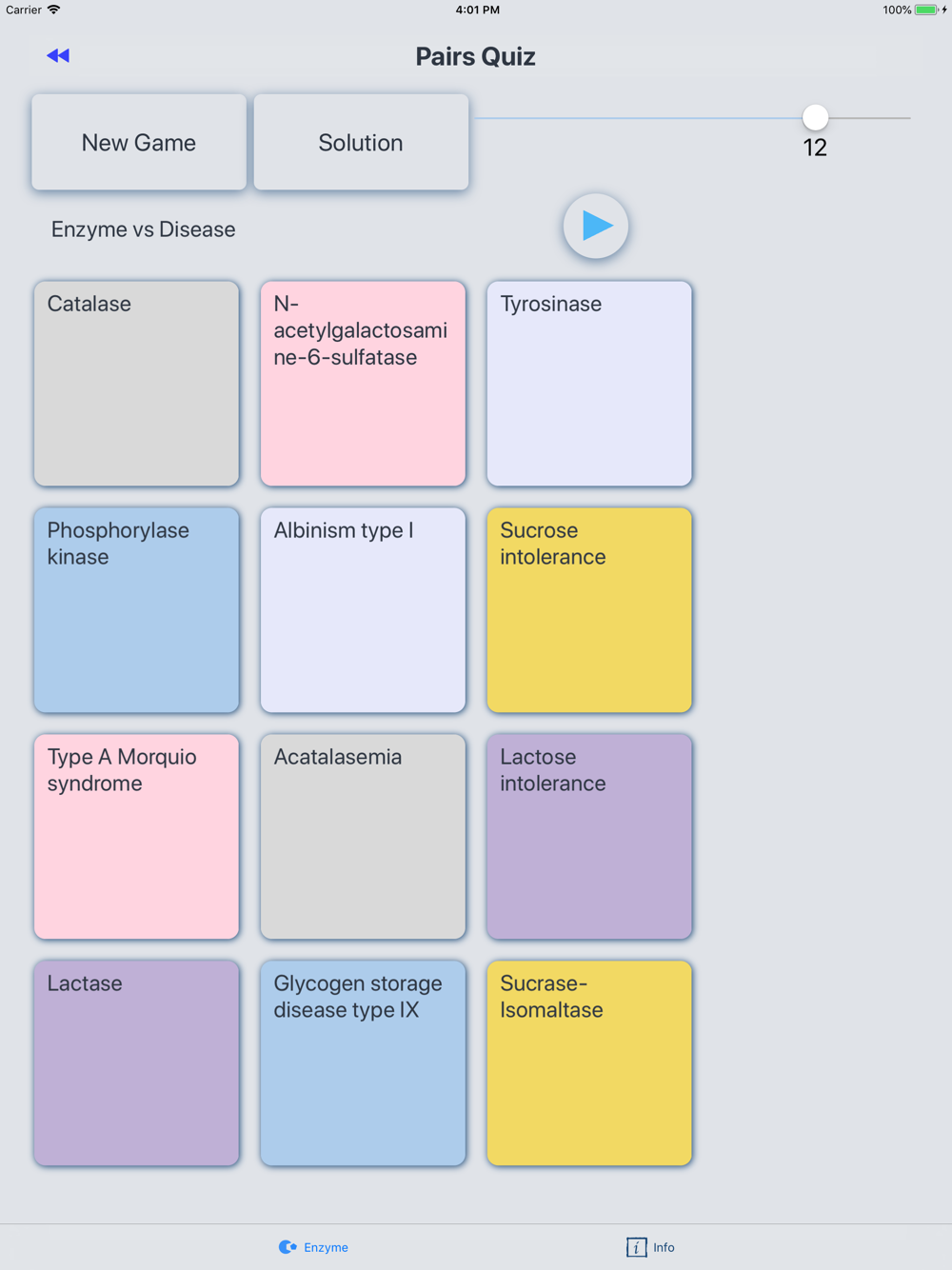Select the Sucrase-Isomaltase card
Viewport: 952px width, 1270px height.
point(589,1063)
